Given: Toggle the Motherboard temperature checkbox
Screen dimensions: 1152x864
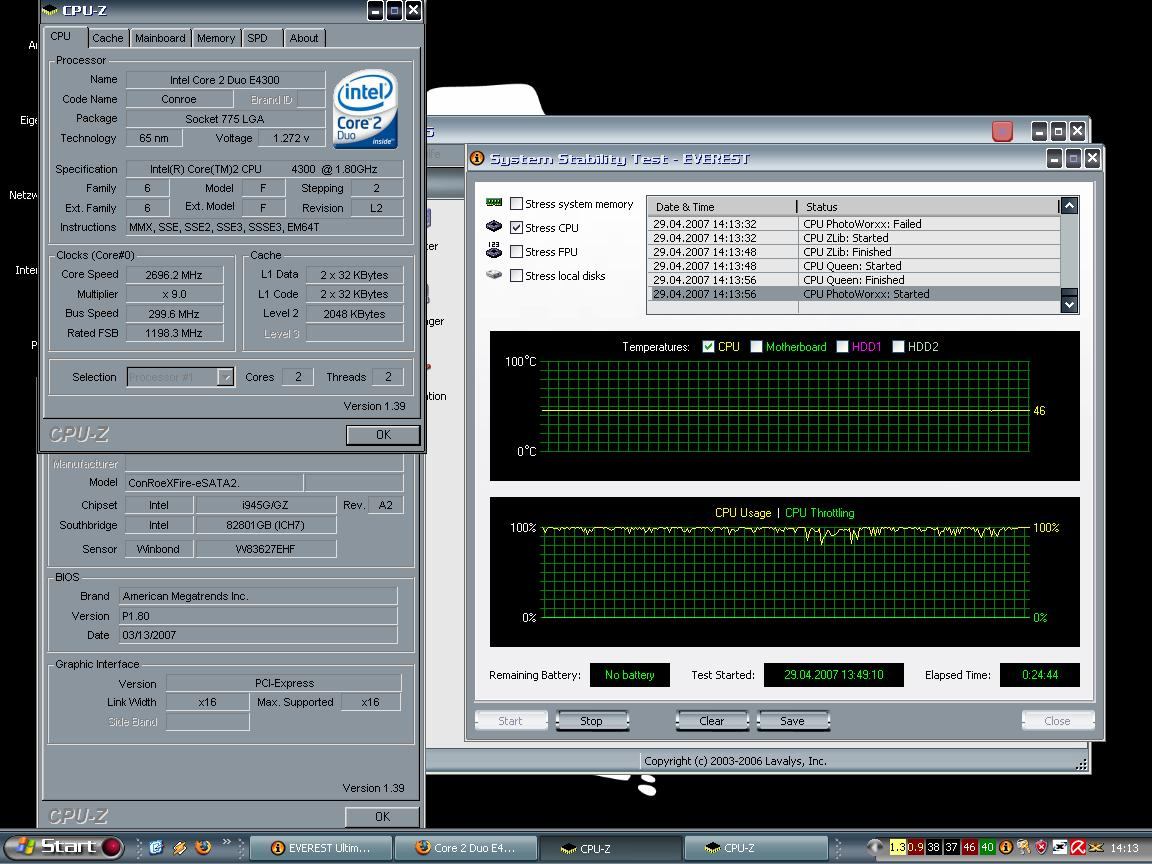Looking at the screenshot, I should pos(756,347).
